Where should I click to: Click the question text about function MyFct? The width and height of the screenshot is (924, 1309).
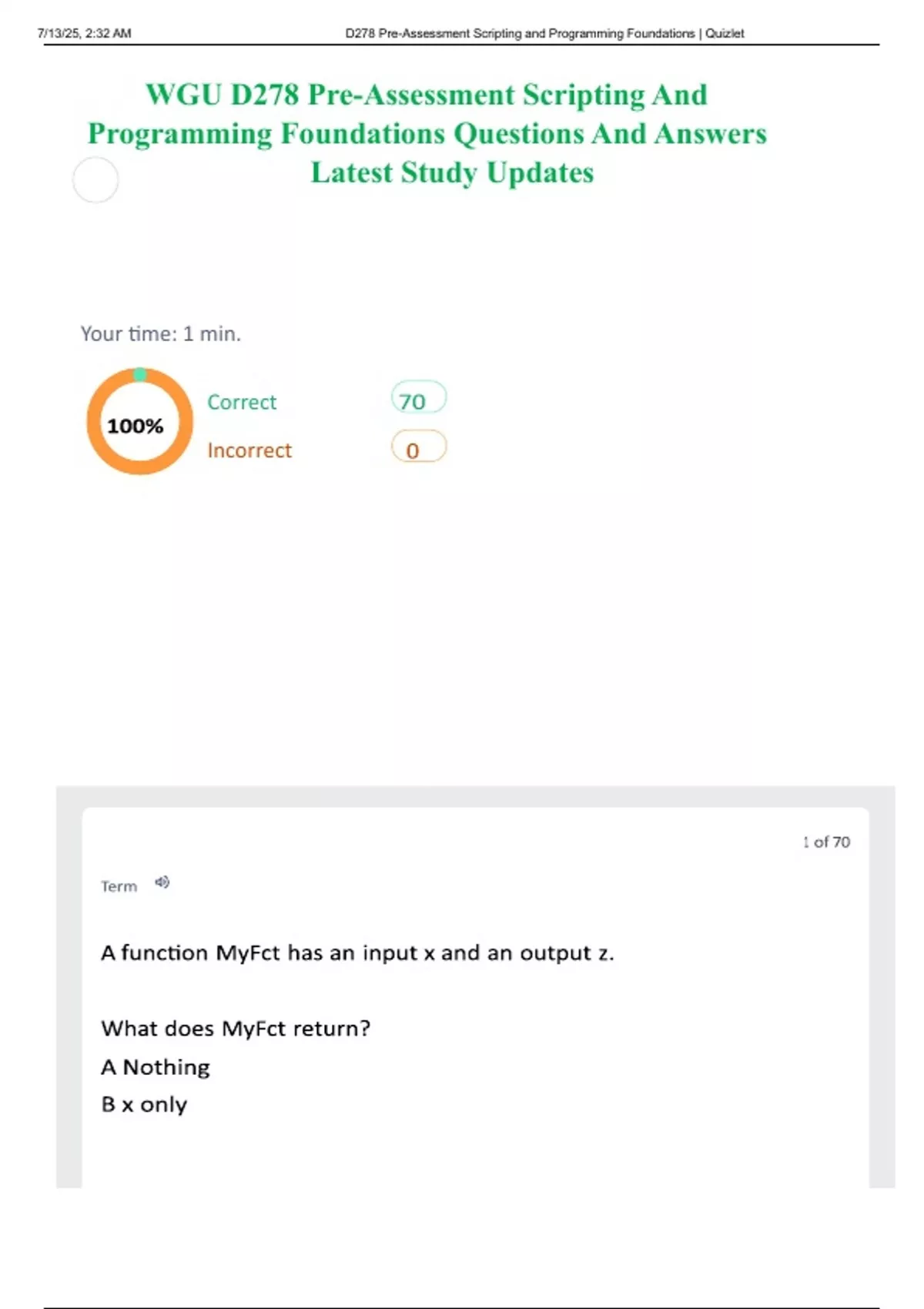point(357,952)
